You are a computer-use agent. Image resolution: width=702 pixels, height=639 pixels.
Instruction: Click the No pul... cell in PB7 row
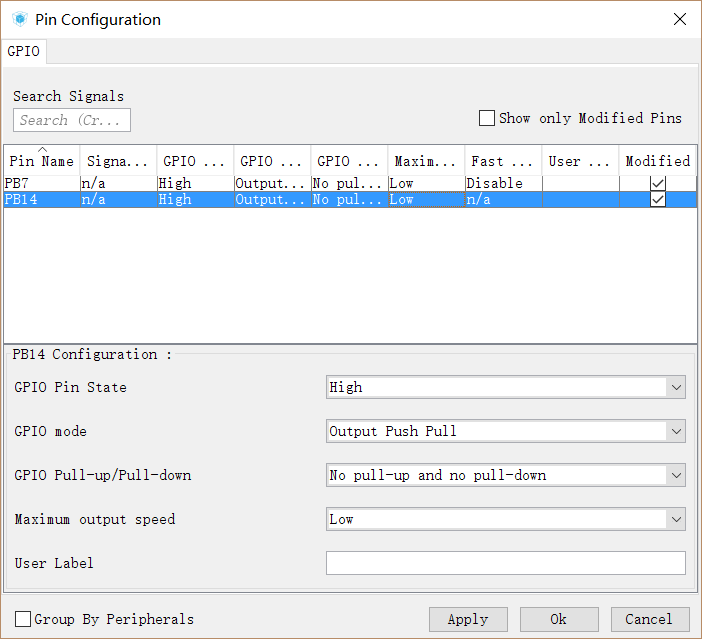[350, 183]
